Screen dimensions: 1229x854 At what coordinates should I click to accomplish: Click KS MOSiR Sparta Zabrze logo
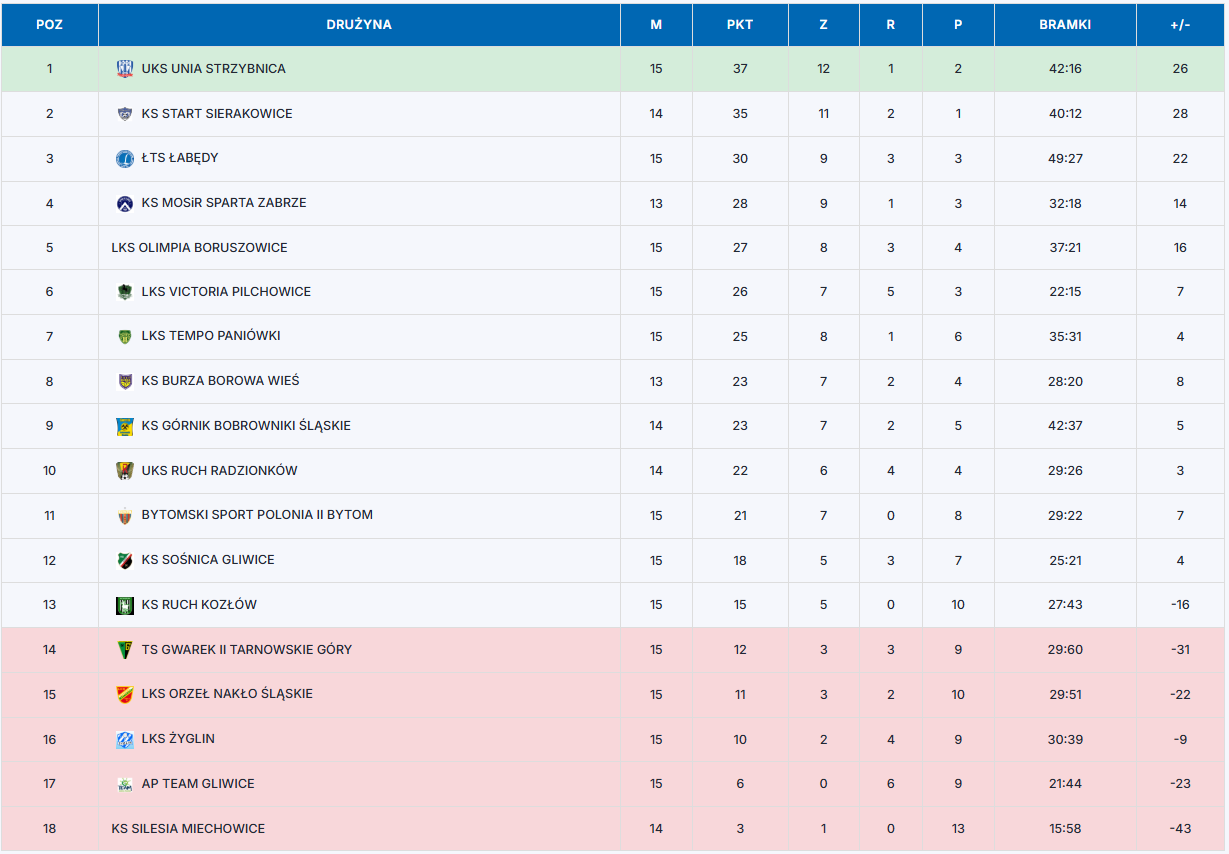[x=124, y=203]
